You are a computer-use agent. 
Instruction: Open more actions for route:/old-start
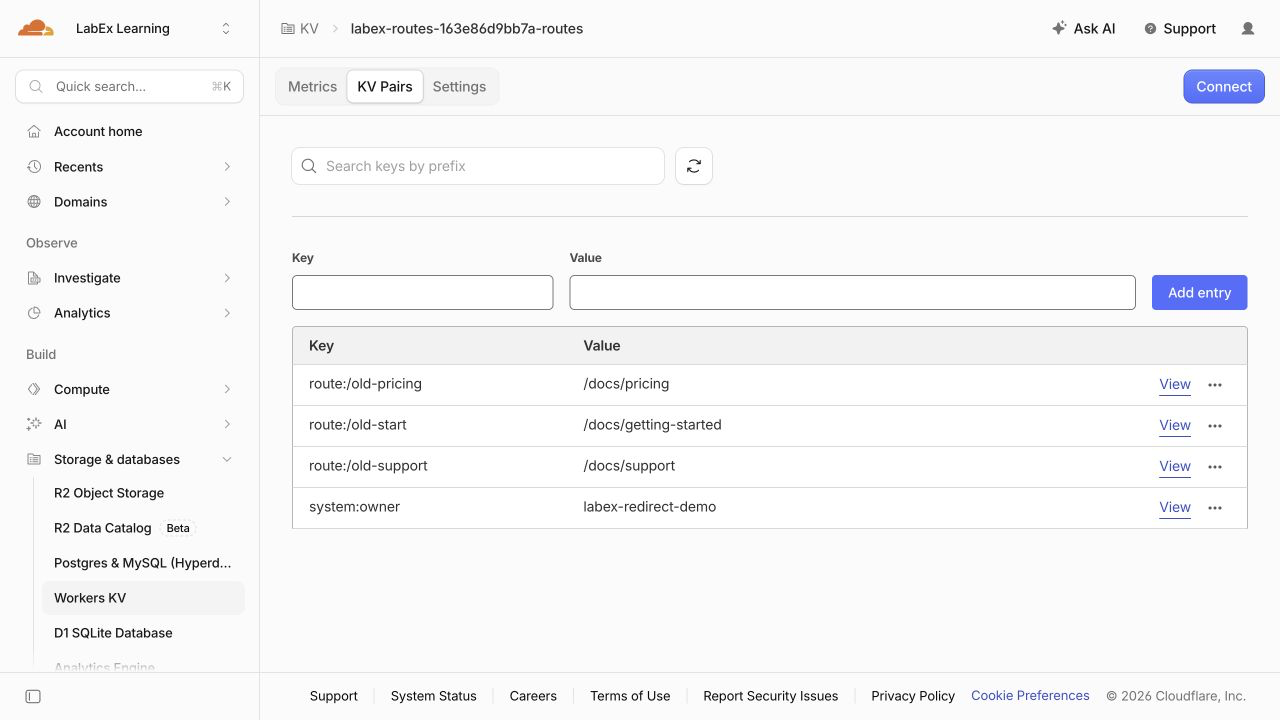coord(1215,426)
